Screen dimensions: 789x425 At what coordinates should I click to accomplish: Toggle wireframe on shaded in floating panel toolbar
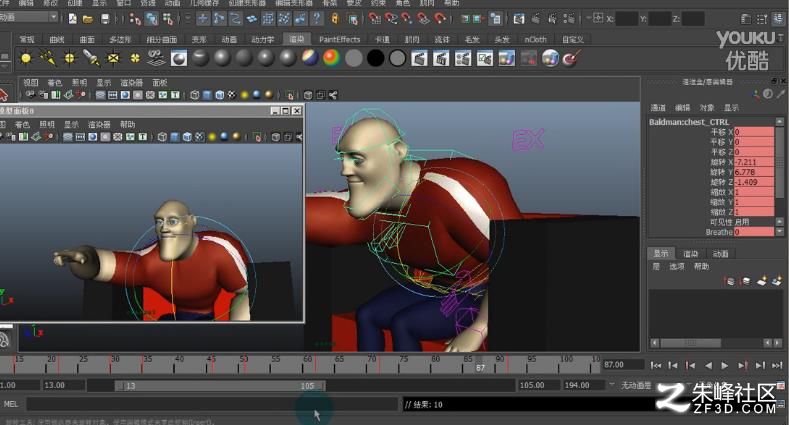[187, 137]
